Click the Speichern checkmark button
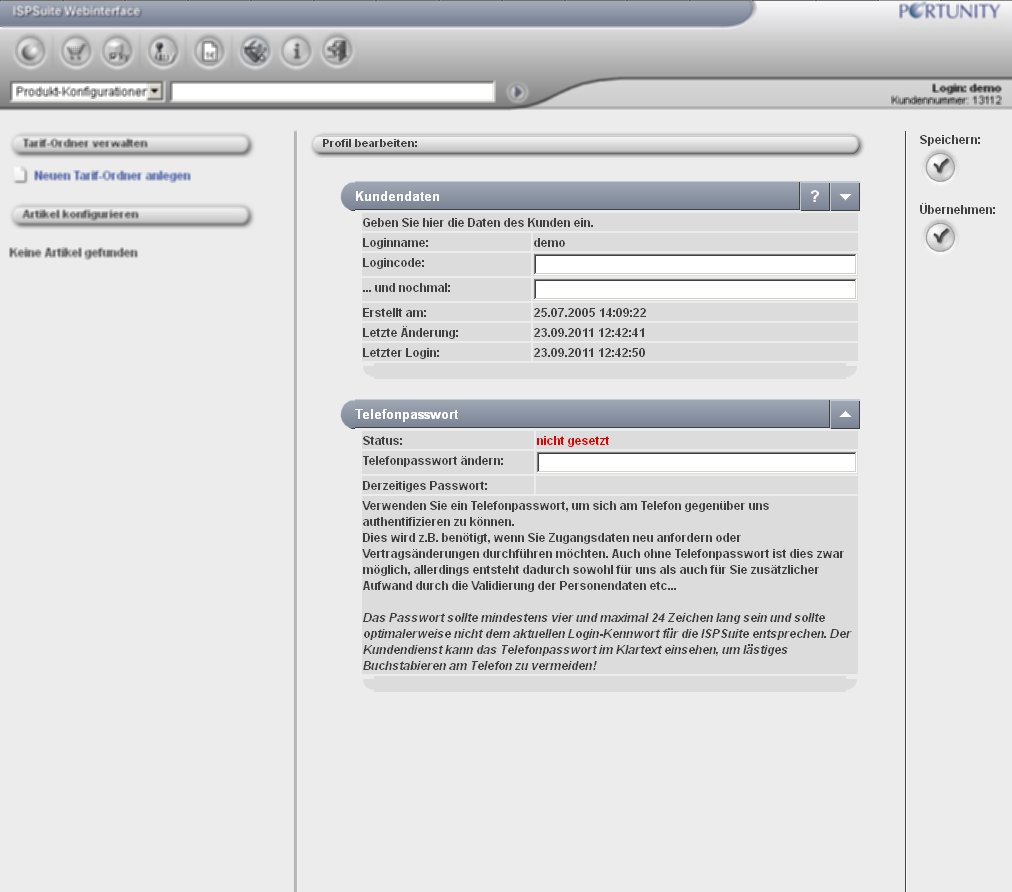1012x892 pixels. coord(940,167)
